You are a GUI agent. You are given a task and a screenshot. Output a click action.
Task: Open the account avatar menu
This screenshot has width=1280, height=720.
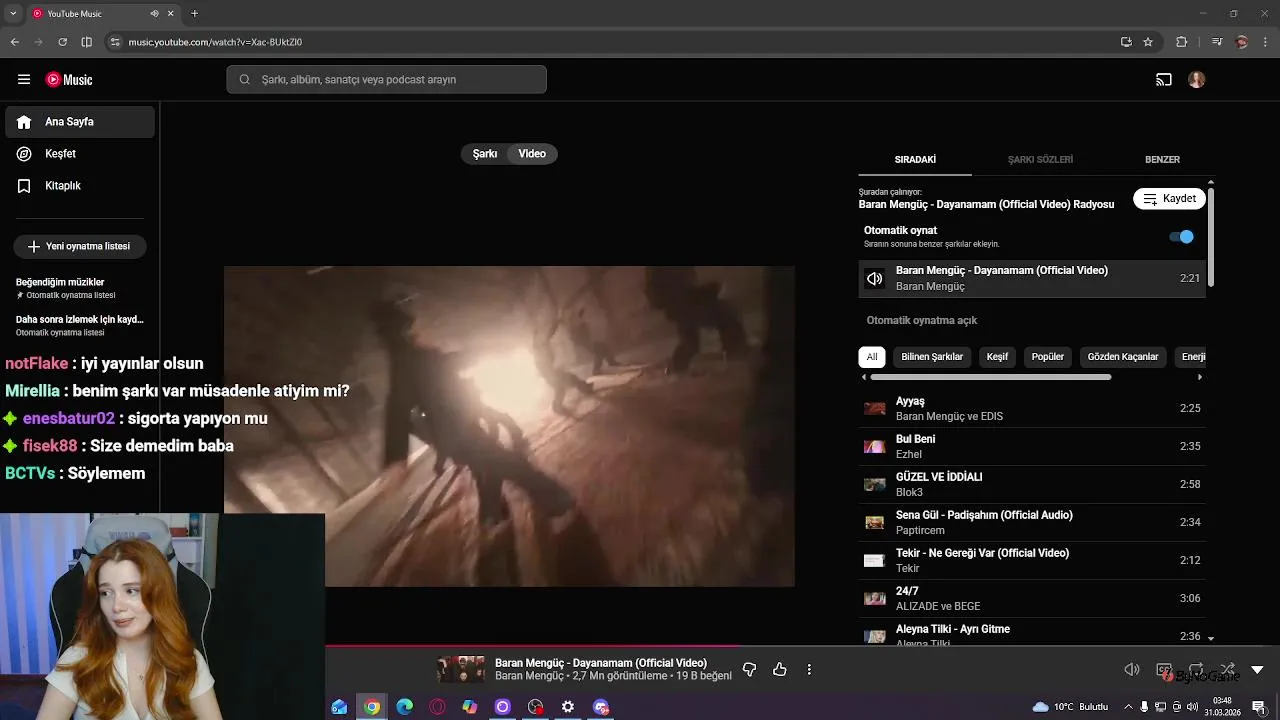coord(1197,79)
